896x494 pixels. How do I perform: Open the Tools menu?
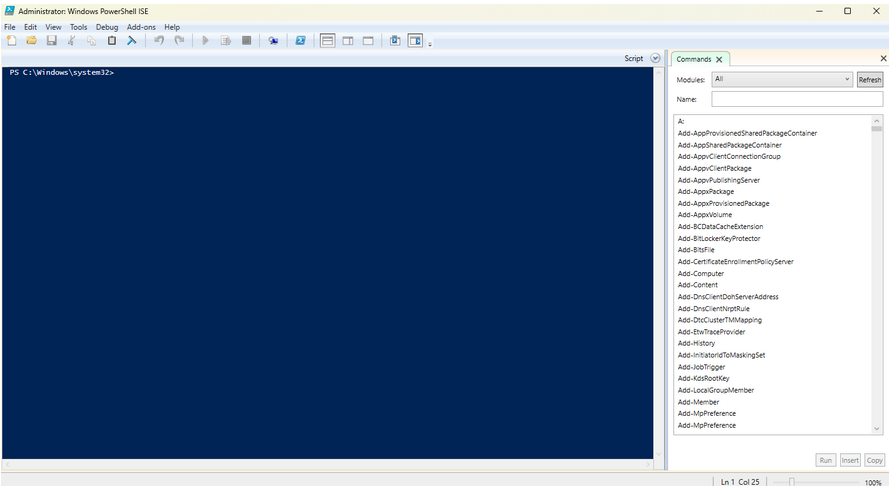click(78, 27)
